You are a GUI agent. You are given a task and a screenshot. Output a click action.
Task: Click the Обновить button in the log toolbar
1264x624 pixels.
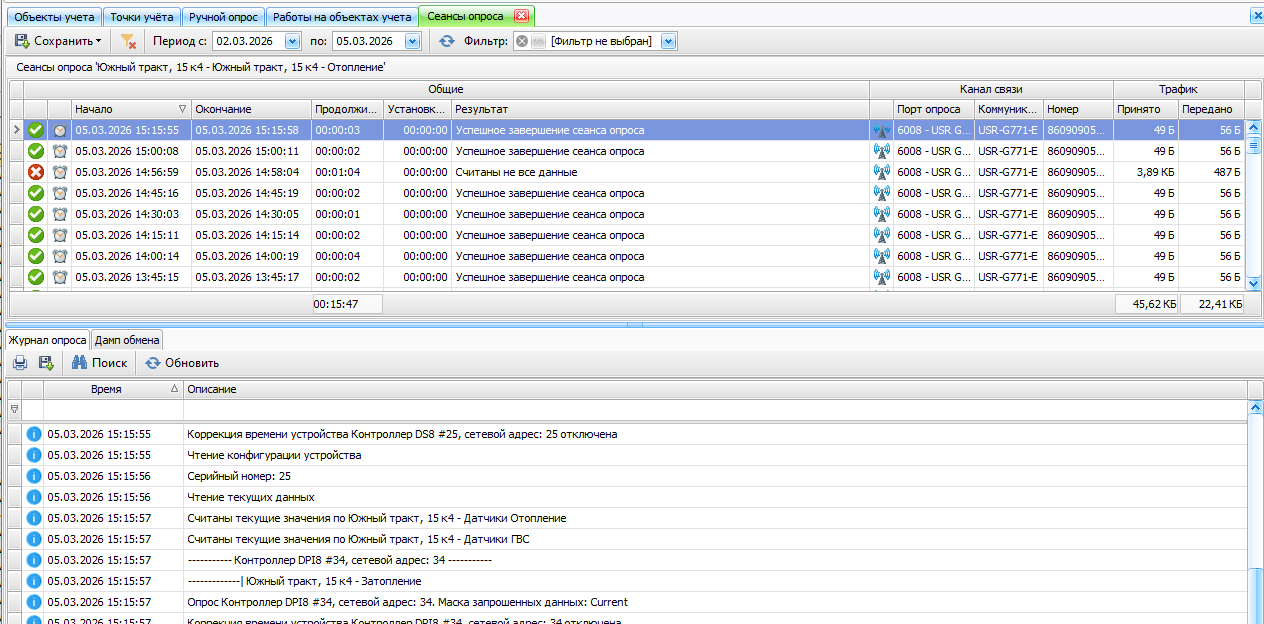(x=182, y=363)
